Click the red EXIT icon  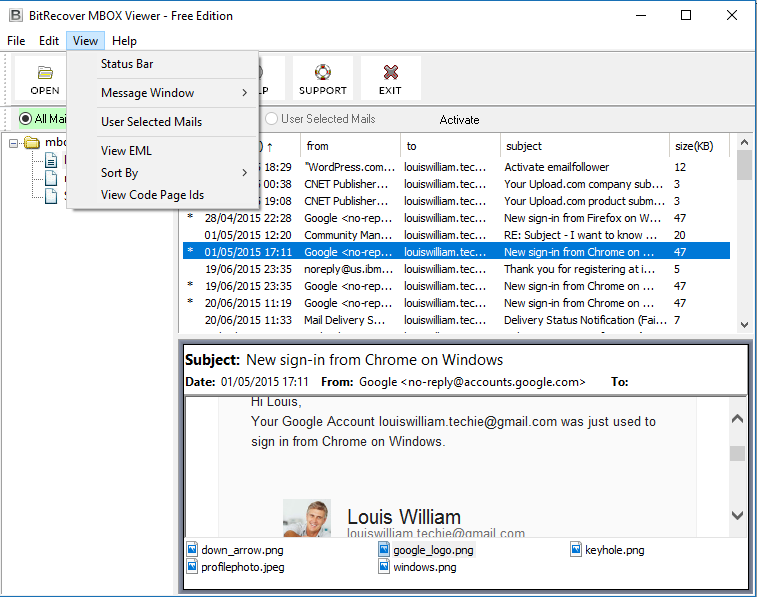pos(390,72)
